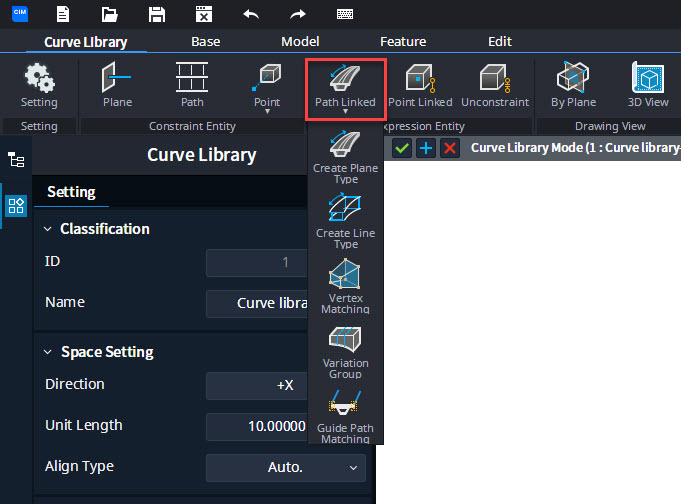Open the library blocks sidebar icon
681x504 pixels.
[16, 206]
